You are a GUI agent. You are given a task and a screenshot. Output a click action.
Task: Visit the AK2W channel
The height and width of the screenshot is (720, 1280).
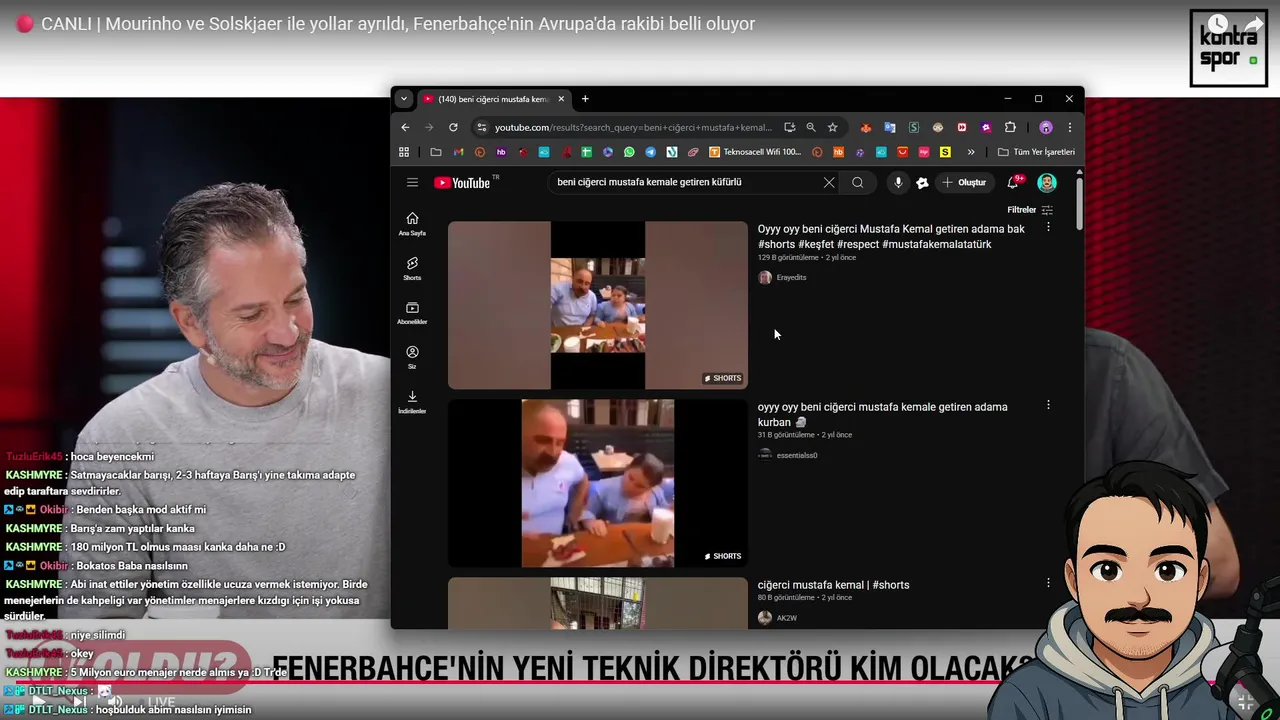[787, 618]
